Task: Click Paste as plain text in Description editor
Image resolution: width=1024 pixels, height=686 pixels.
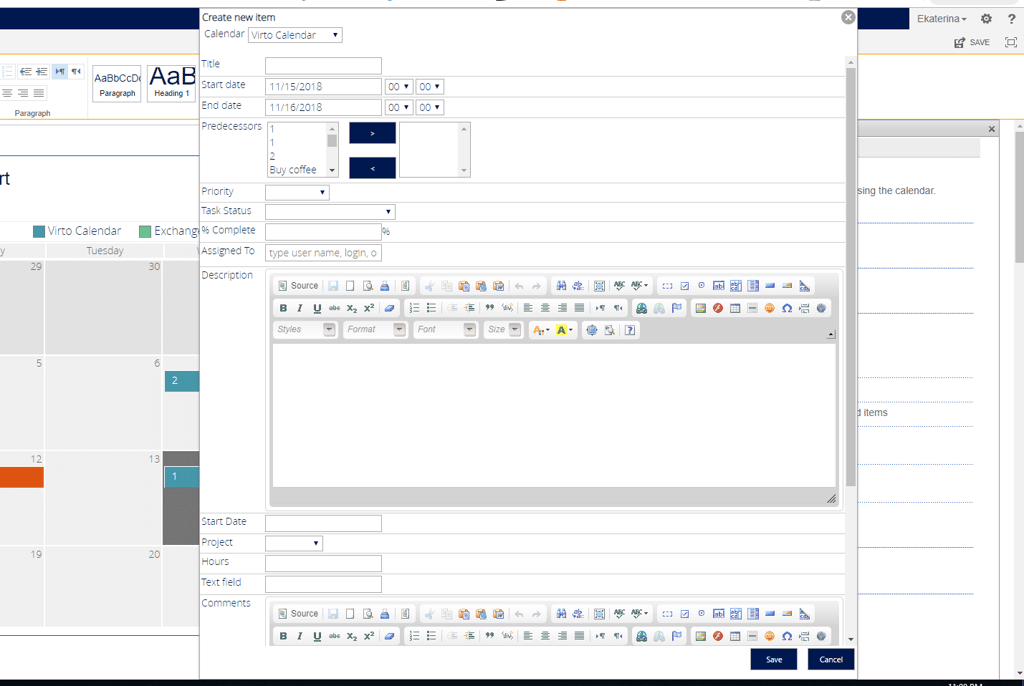Action: coord(481,286)
